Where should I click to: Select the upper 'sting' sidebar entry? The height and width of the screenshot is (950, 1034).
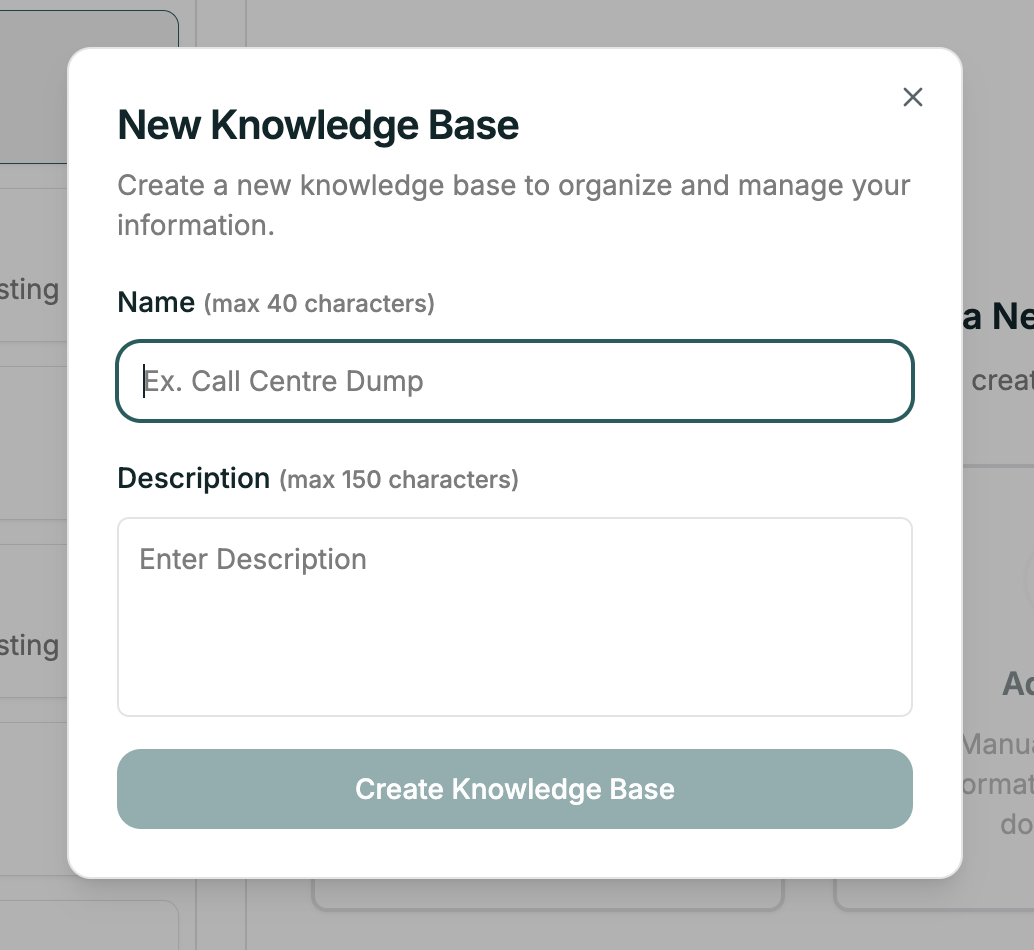point(30,289)
